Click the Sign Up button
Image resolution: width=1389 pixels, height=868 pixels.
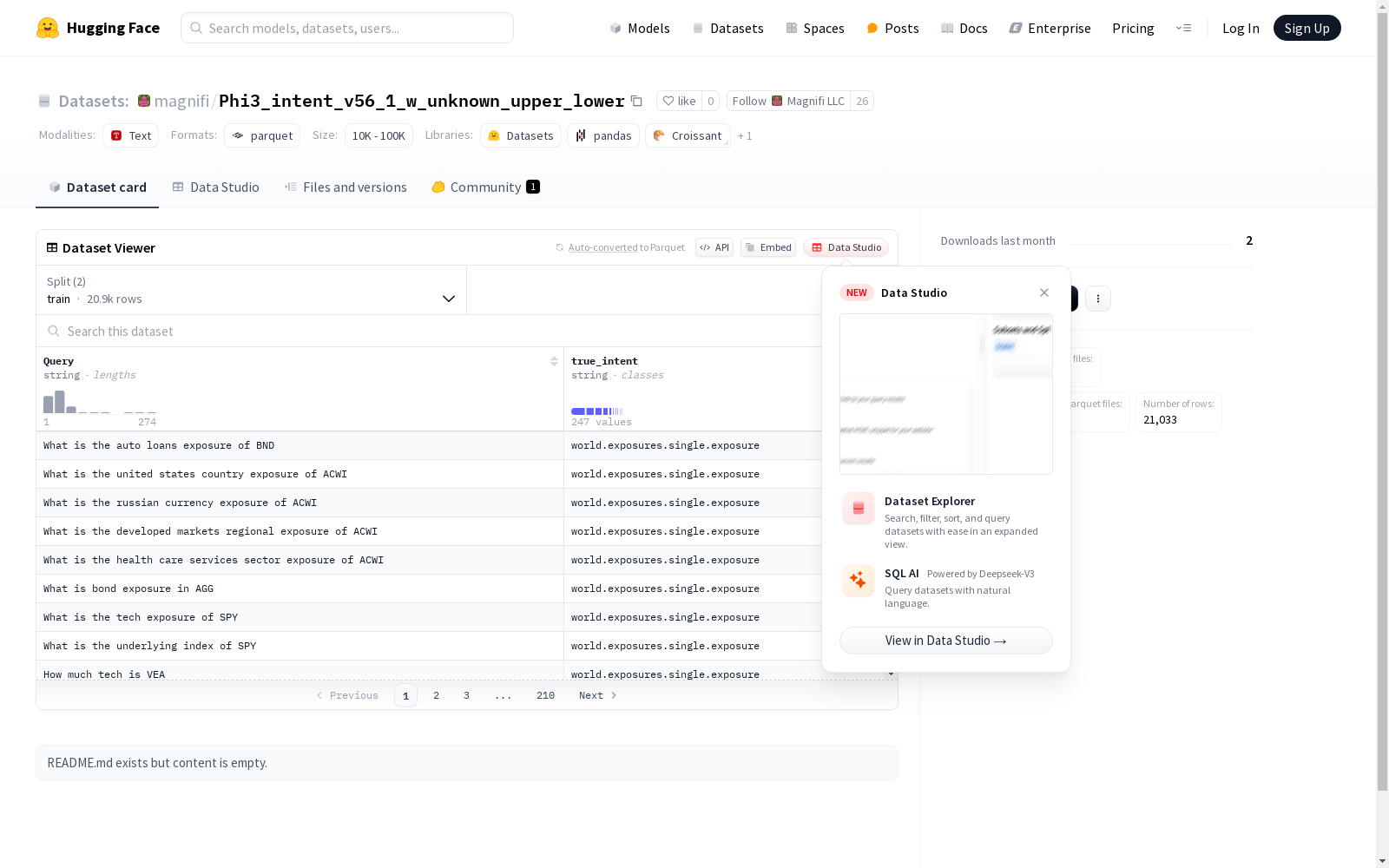pyautogui.click(x=1307, y=28)
